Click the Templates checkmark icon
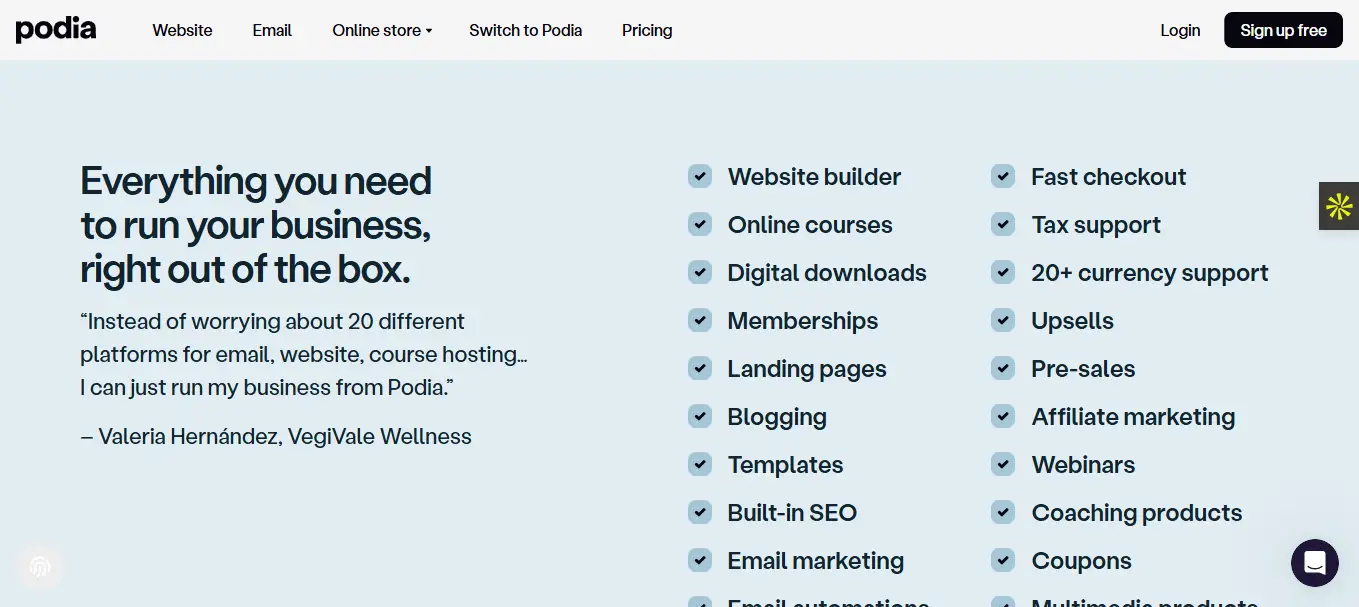 (700, 465)
